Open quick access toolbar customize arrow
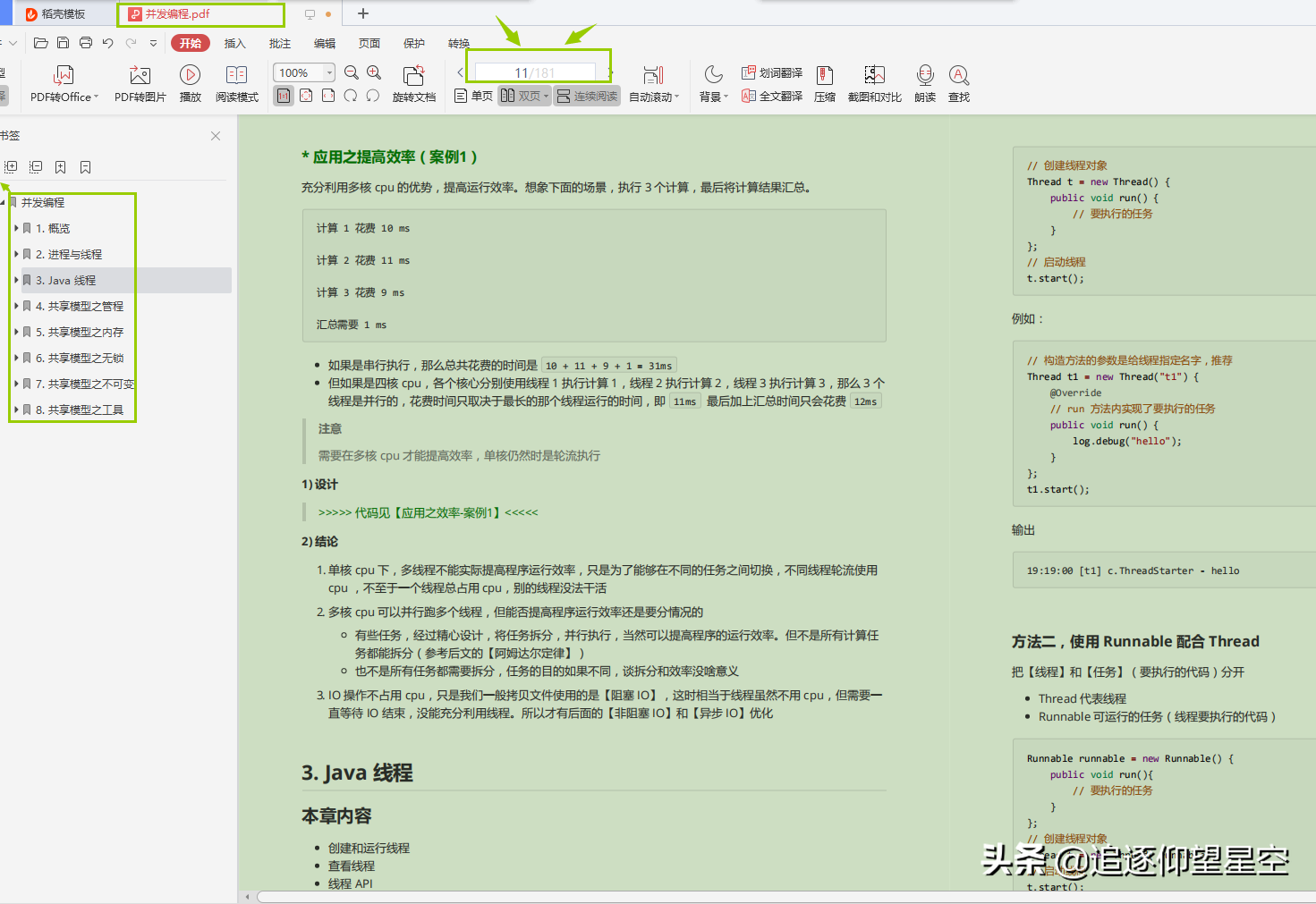Viewport: 1316px width, 904px height. click(153, 43)
